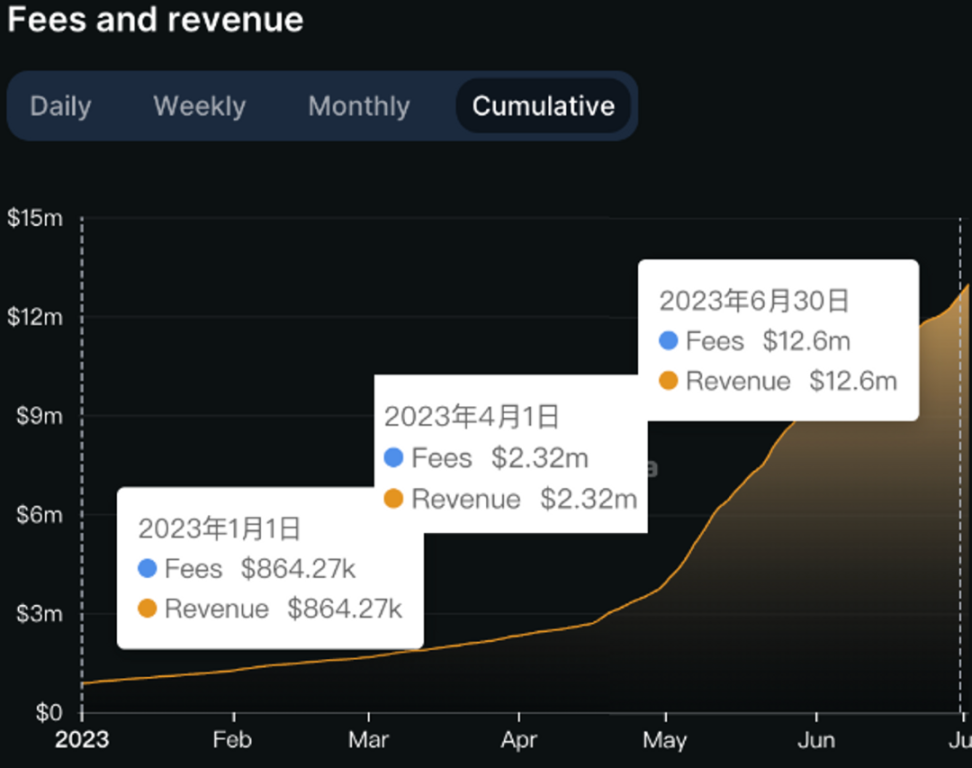Image resolution: width=972 pixels, height=768 pixels.
Task: Click the $864.27k Fees value
Action: tap(298, 569)
